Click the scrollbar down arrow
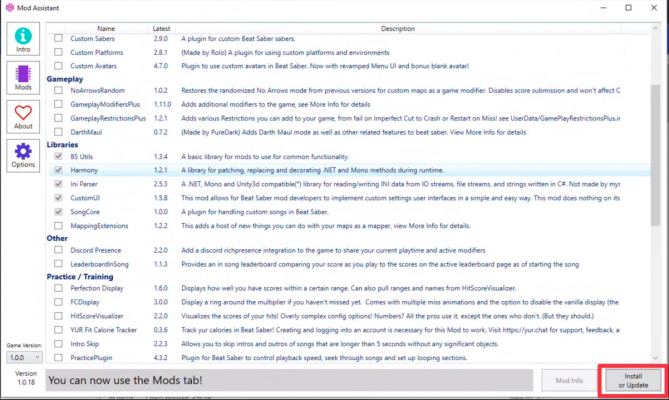Screen dimensions: 669x400 655,358
